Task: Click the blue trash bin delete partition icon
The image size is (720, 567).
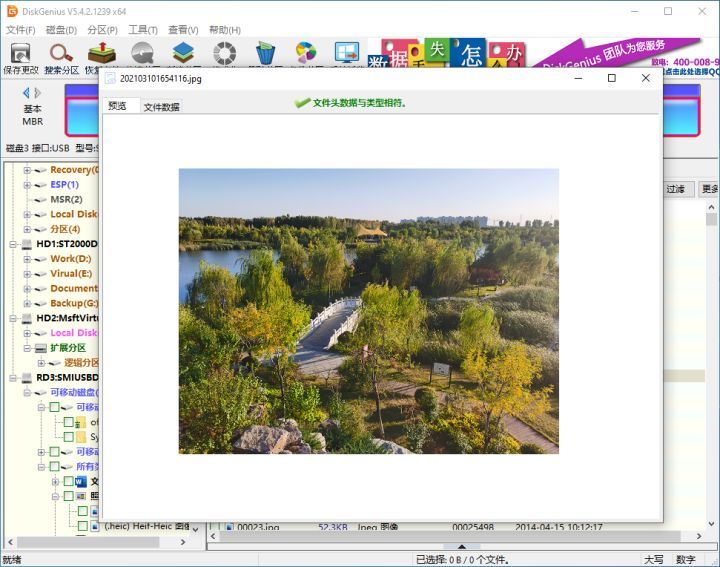Action: [265, 53]
